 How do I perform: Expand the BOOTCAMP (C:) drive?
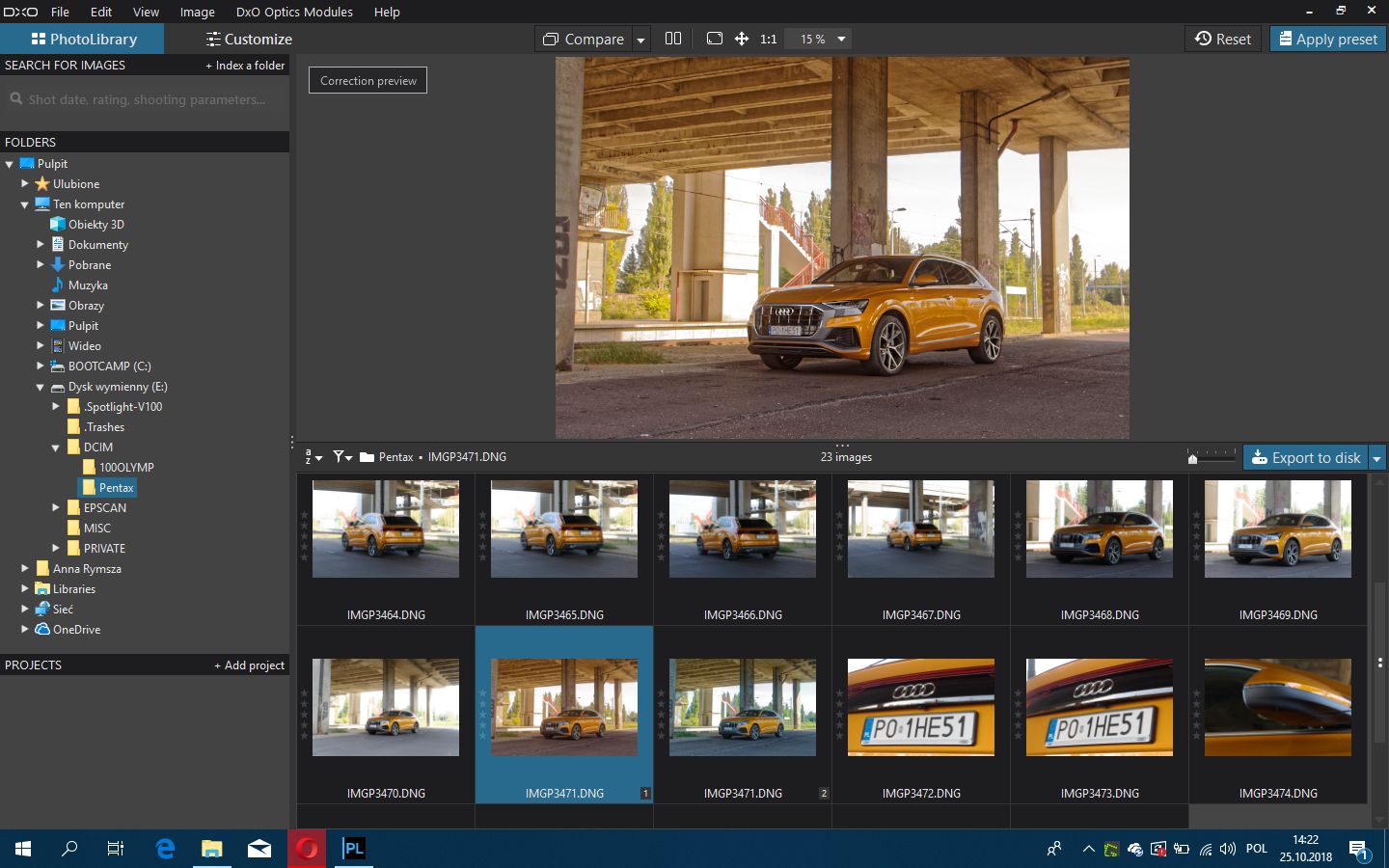pos(40,366)
